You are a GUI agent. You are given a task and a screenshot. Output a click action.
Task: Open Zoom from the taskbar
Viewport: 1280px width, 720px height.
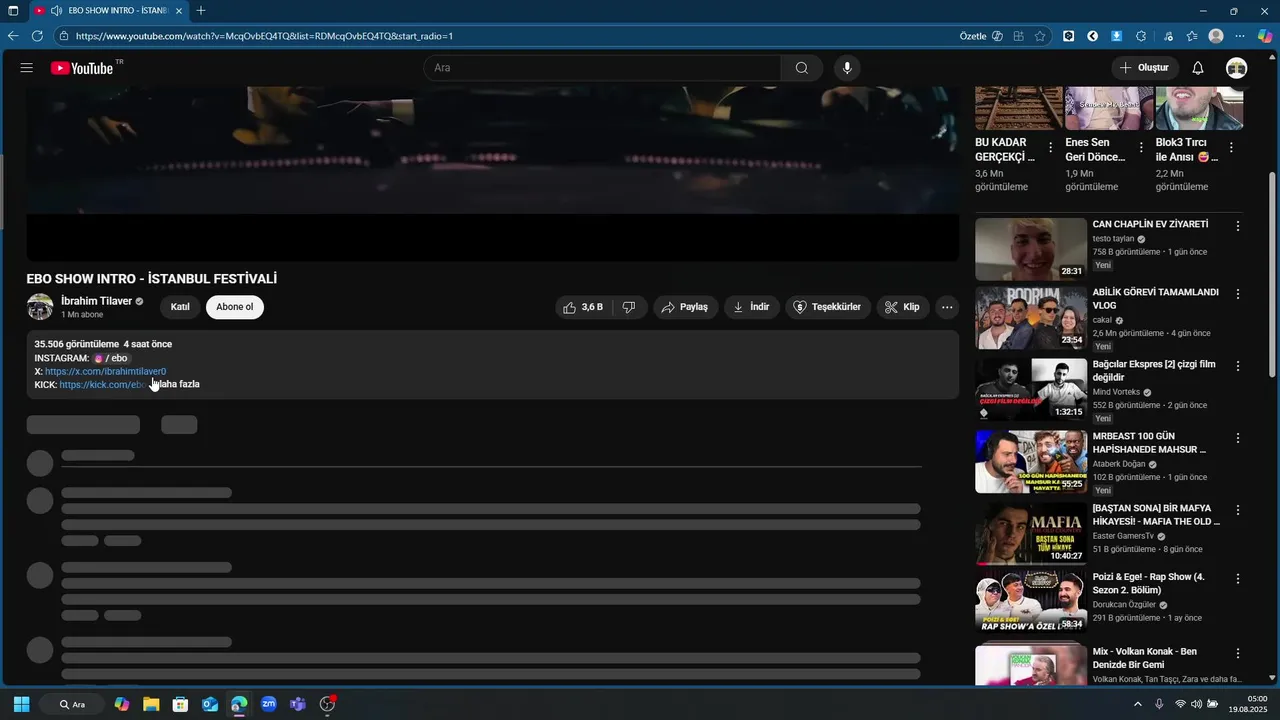268,704
